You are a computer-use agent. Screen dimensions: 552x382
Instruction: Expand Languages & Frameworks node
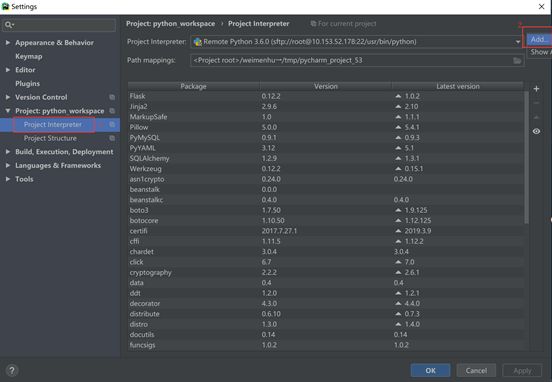click(x=8, y=165)
